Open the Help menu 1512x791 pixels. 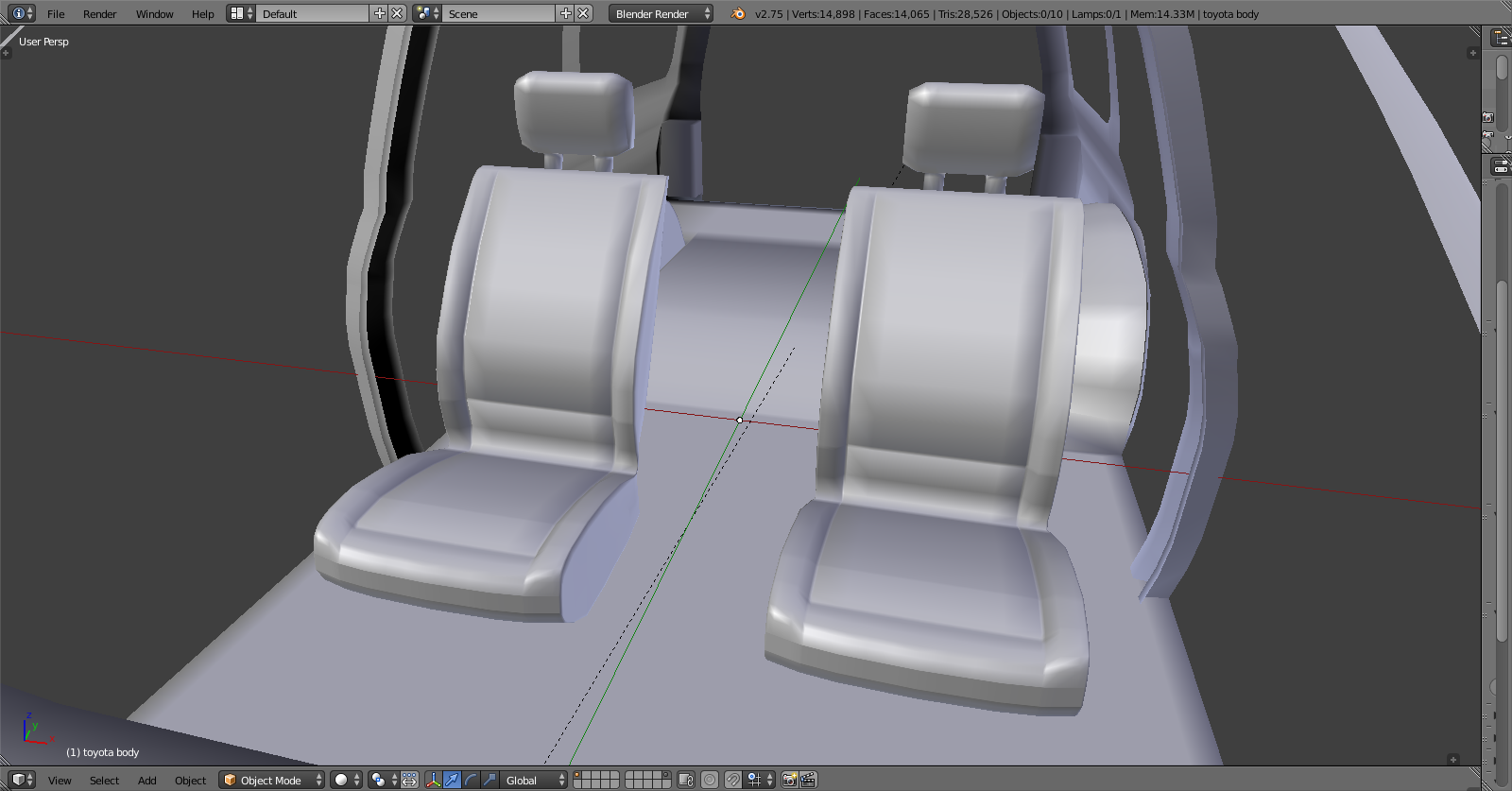click(202, 14)
